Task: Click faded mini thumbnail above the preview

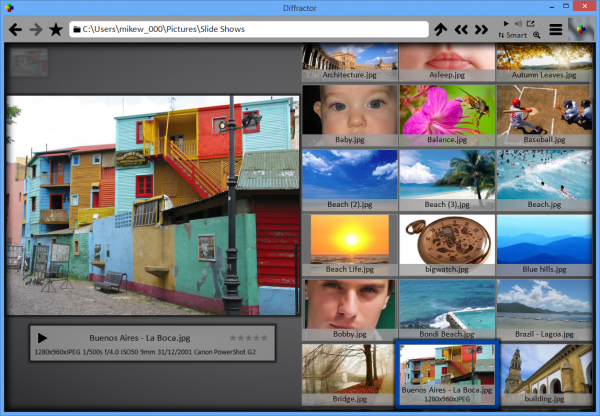Action: pyautogui.click(x=29, y=62)
